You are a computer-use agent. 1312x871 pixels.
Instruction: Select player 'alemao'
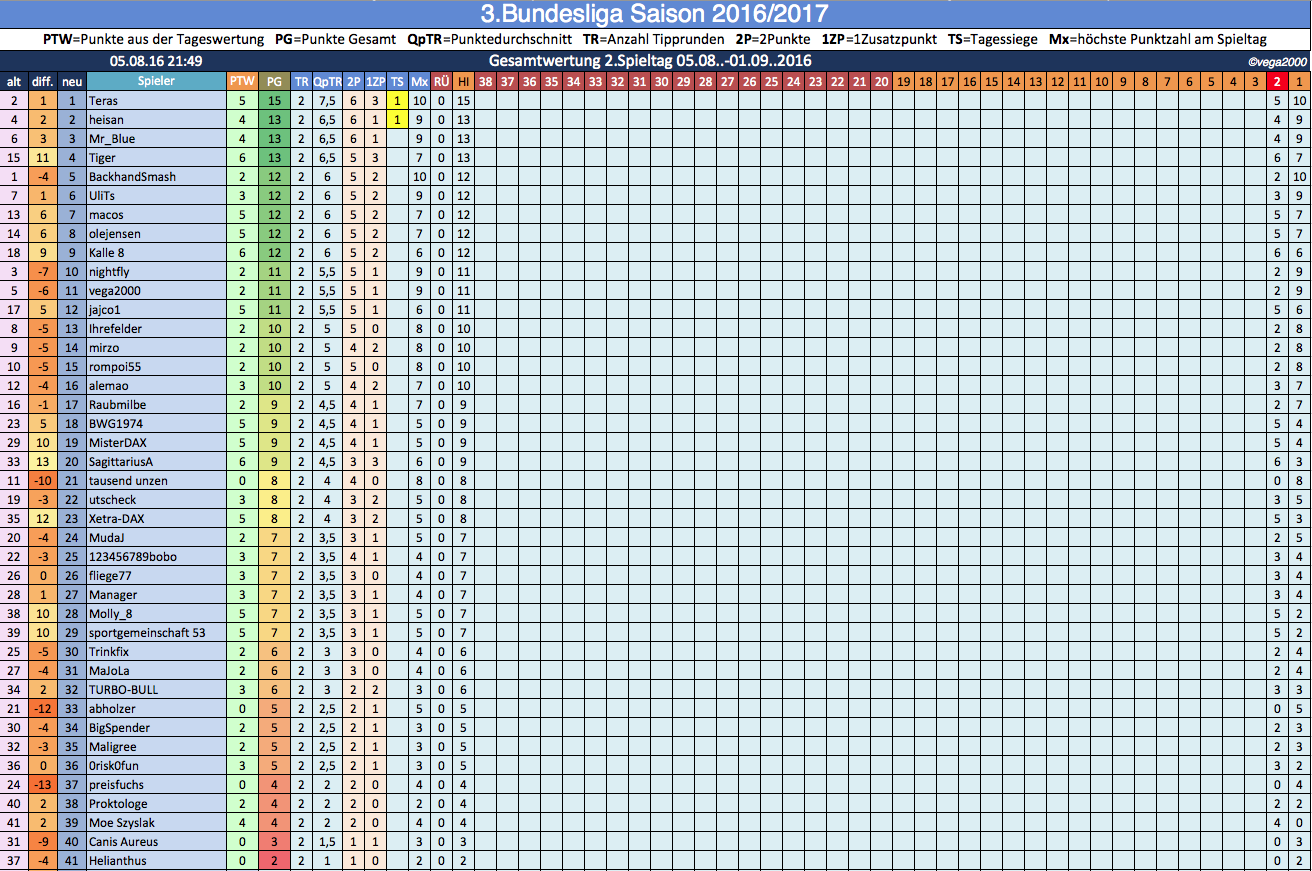[155, 386]
